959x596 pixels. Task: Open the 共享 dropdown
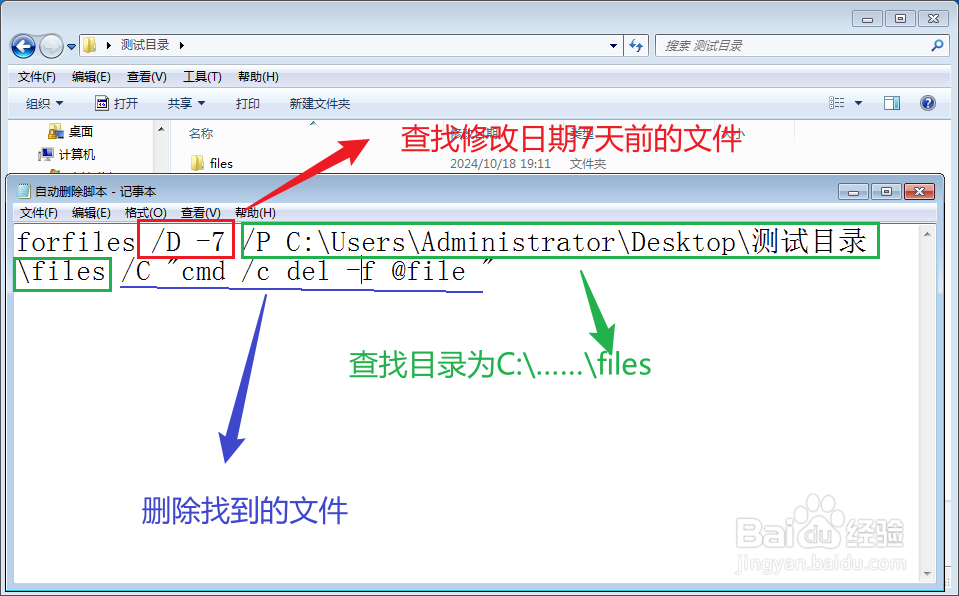point(187,102)
